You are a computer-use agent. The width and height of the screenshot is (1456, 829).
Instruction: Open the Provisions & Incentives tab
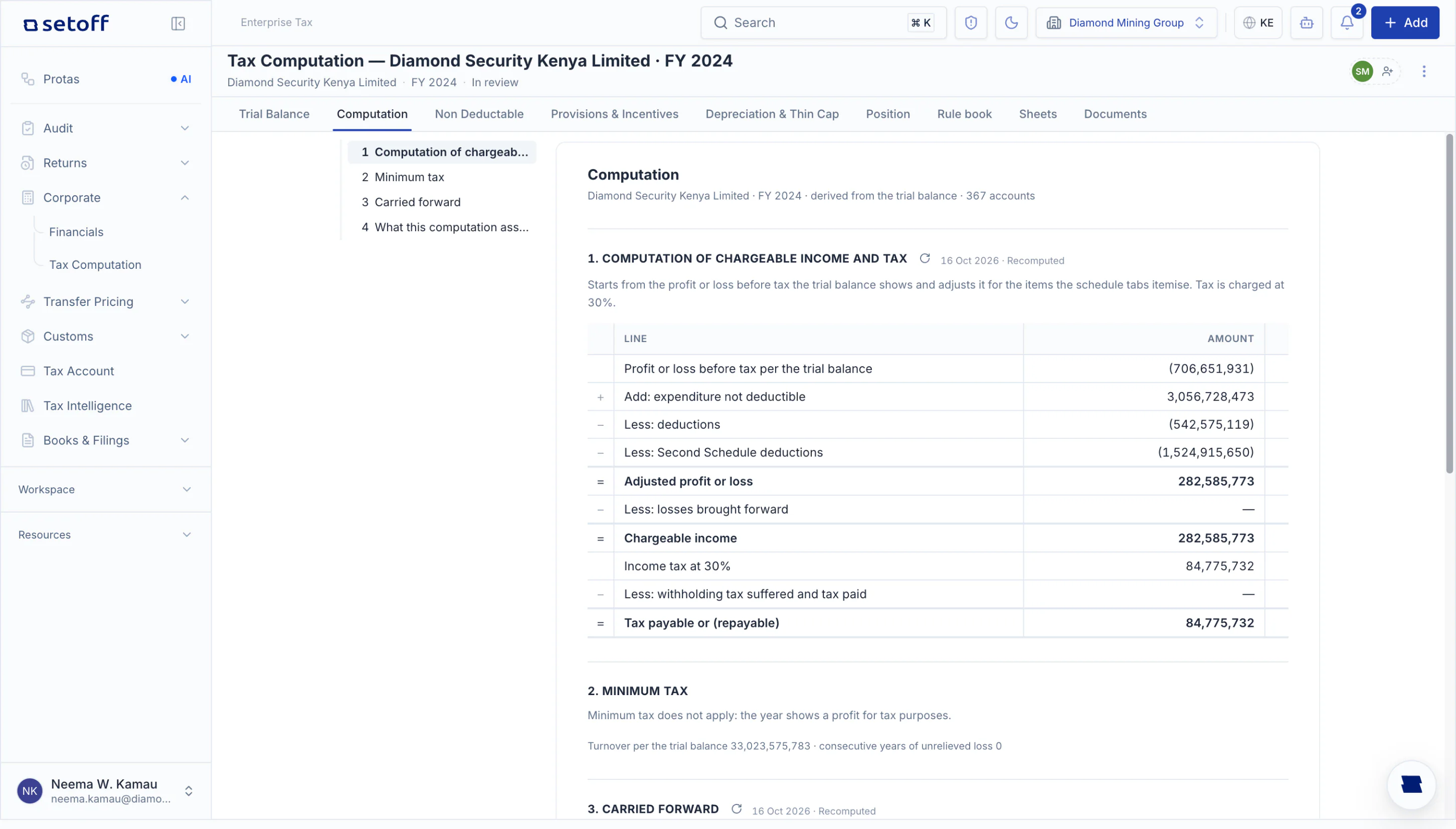click(614, 114)
